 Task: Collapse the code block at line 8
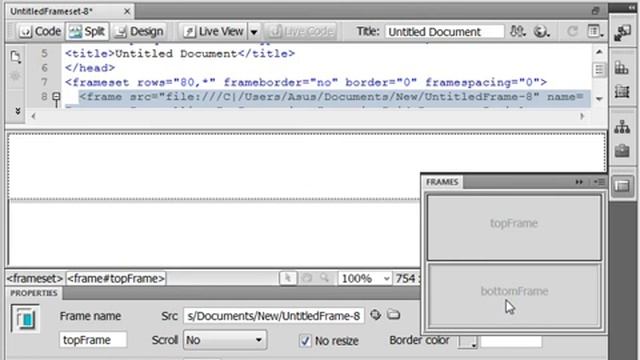(x=56, y=97)
